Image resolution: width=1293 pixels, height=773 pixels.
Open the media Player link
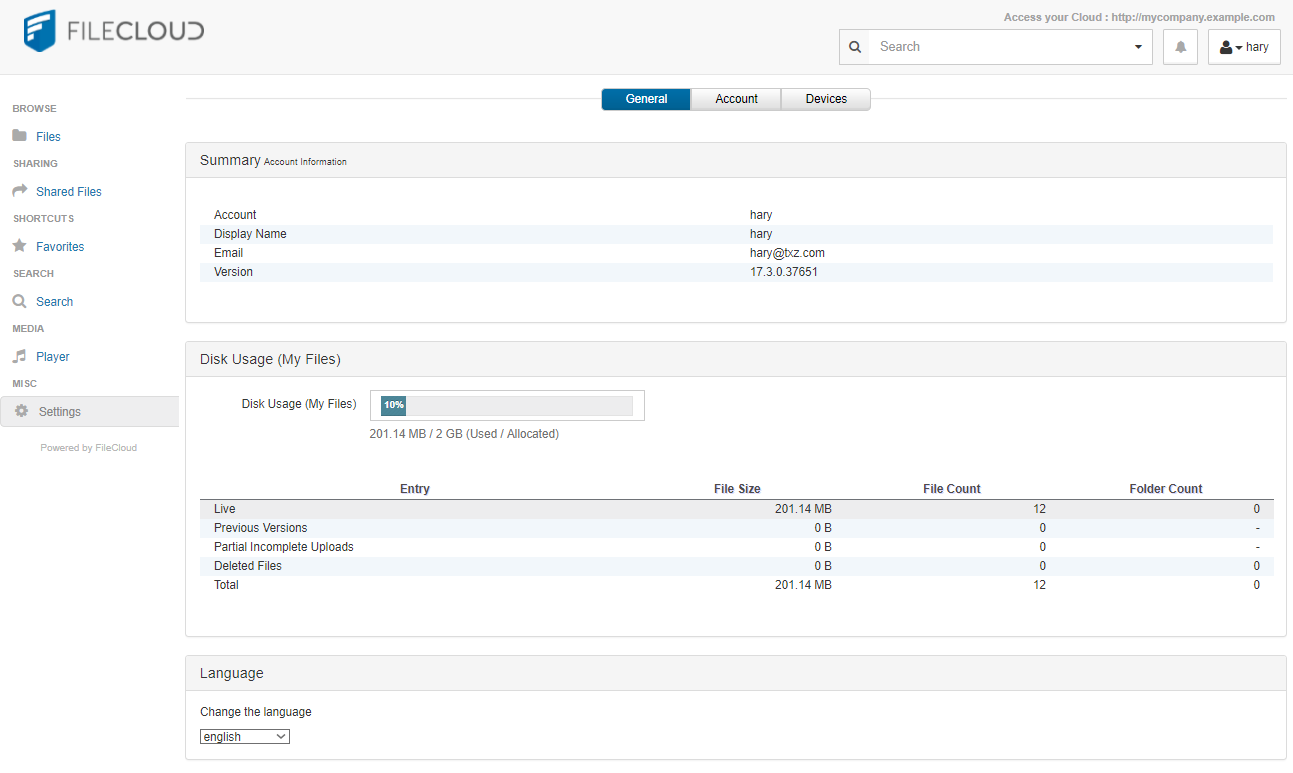tap(53, 357)
